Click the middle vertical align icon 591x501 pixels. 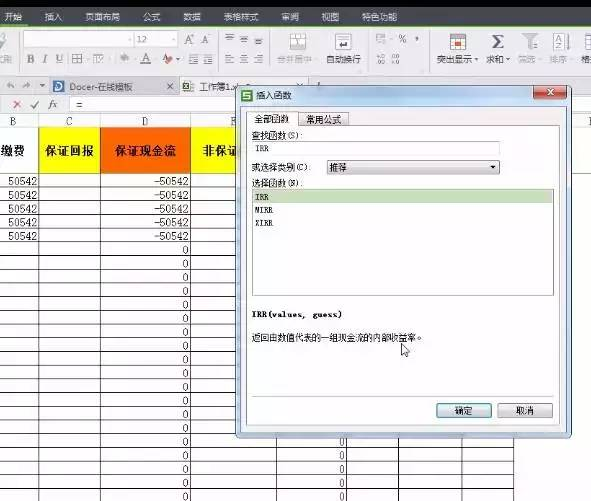(x=244, y=39)
